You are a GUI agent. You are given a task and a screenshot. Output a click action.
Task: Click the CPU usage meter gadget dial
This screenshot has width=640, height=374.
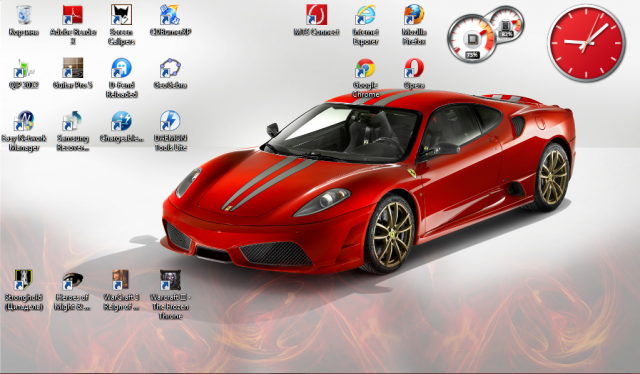coord(472,39)
